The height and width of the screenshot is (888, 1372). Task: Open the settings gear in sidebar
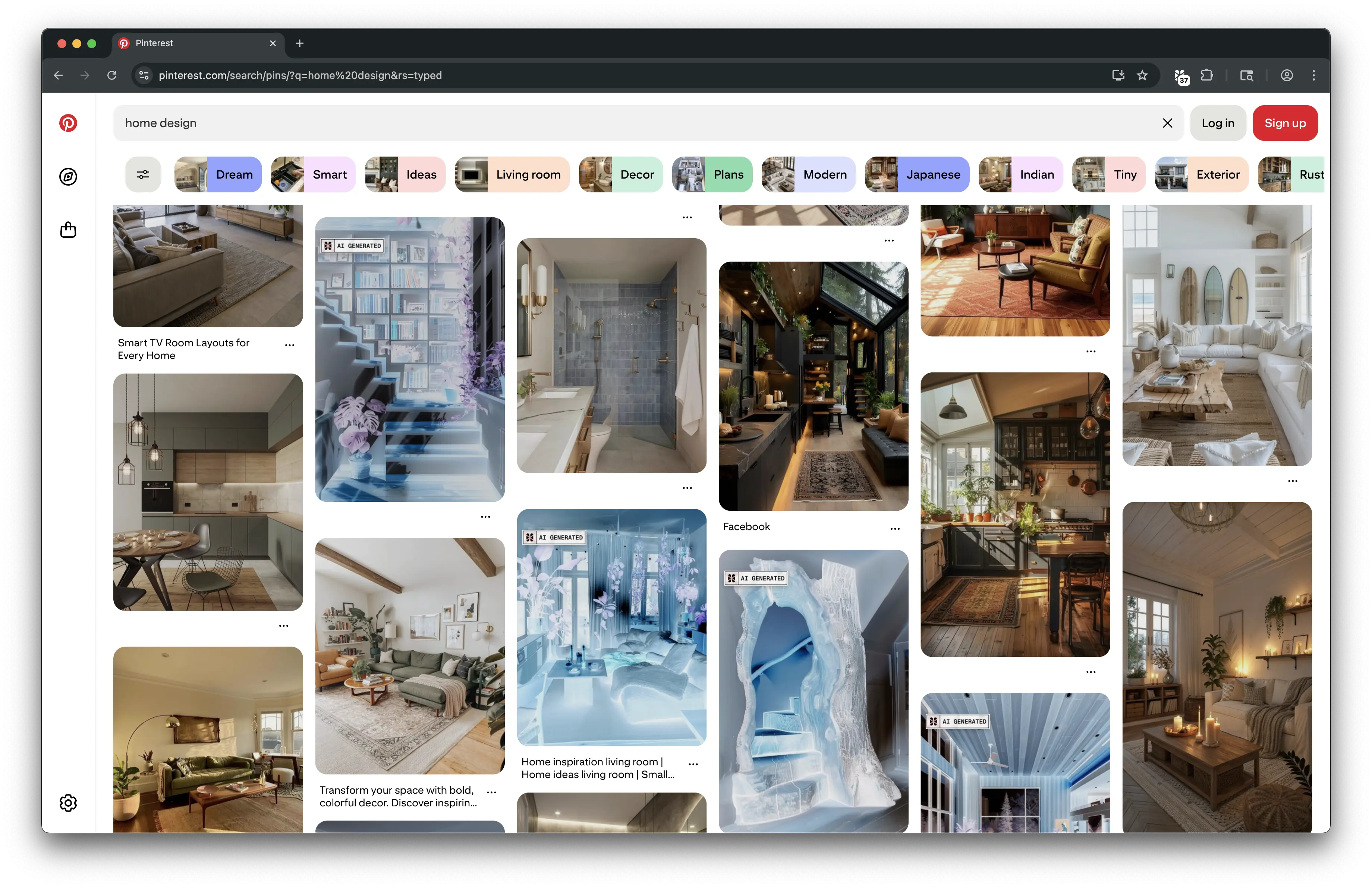click(68, 803)
